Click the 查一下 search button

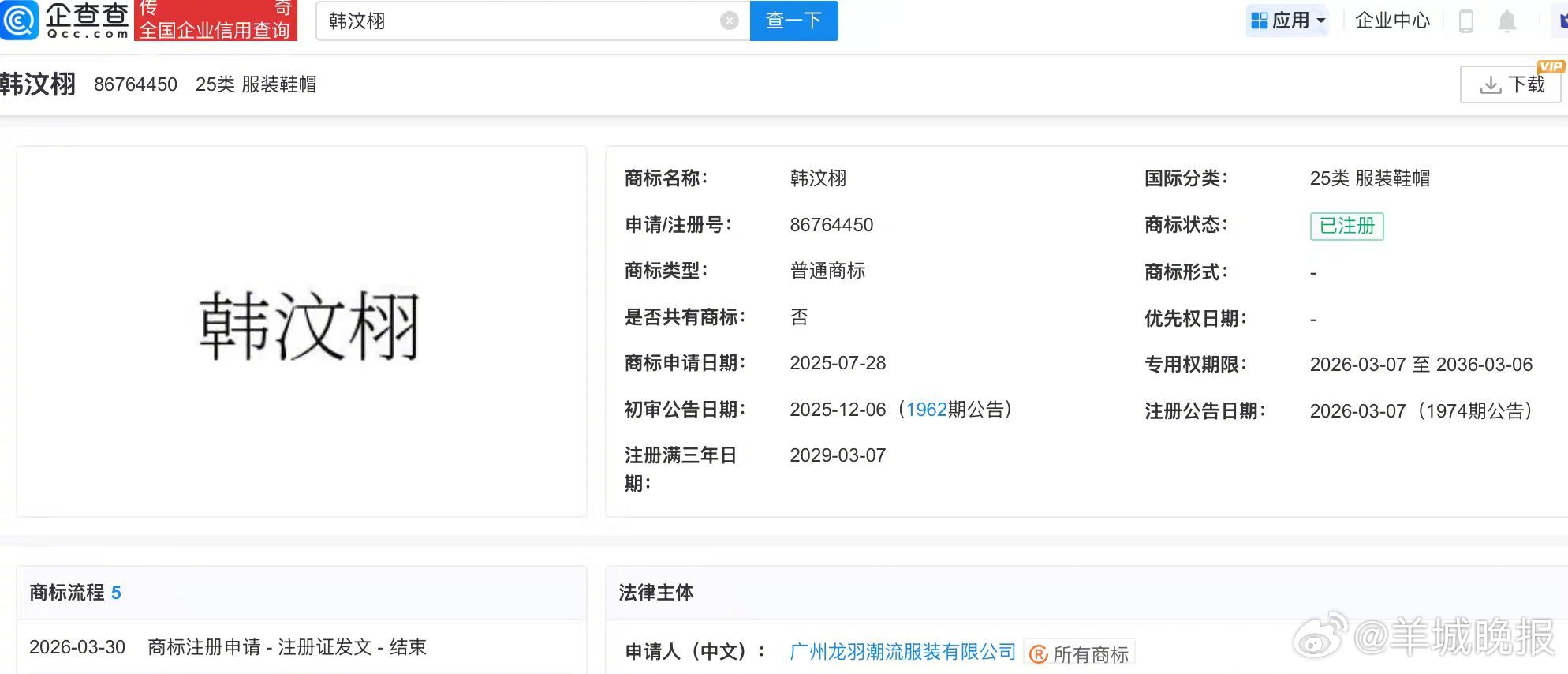(x=793, y=21)
